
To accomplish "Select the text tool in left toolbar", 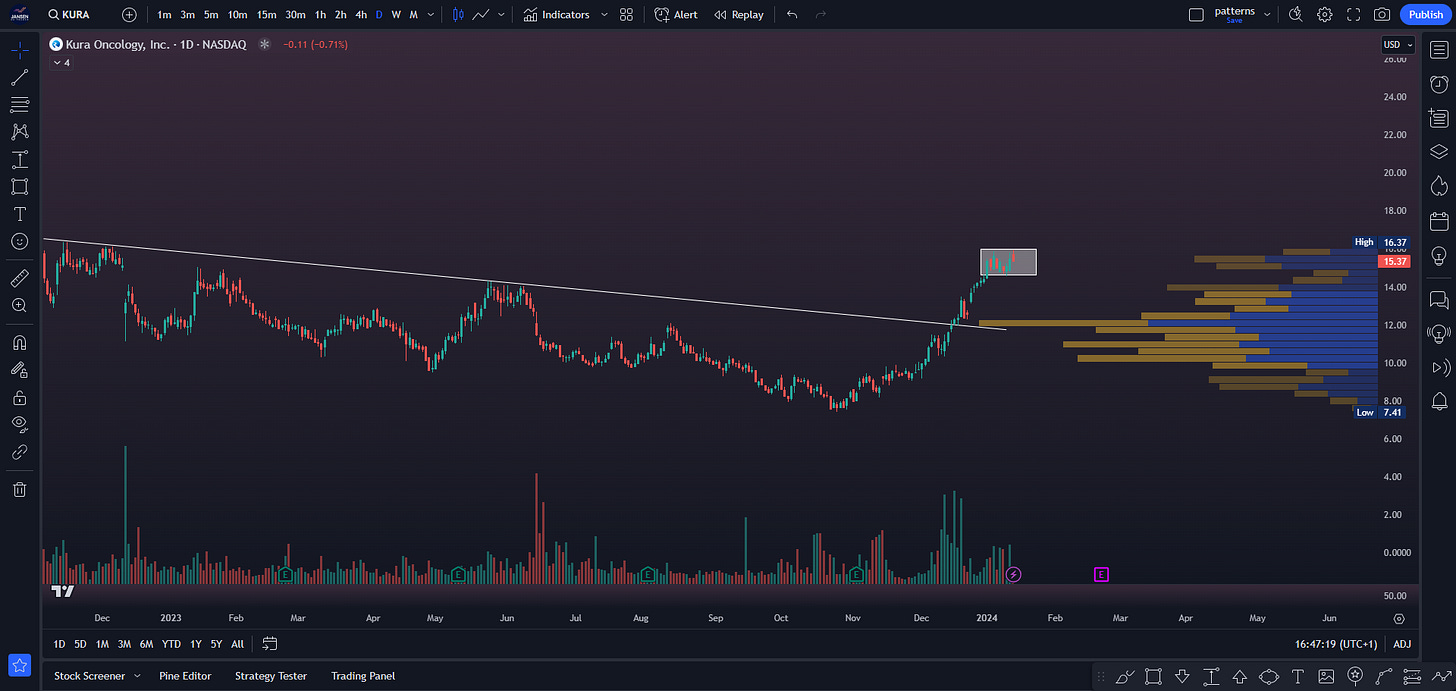I will pyautogui.click(x=20, y=214).
